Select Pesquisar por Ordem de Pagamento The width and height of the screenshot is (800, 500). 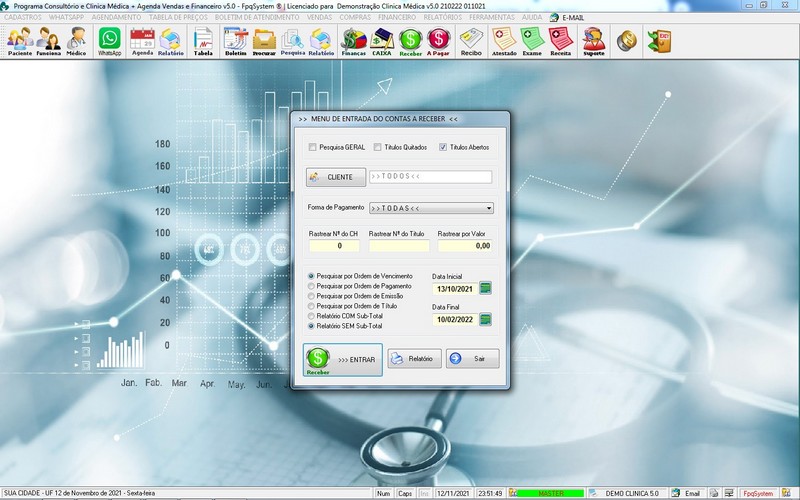[x=311, y=286]
